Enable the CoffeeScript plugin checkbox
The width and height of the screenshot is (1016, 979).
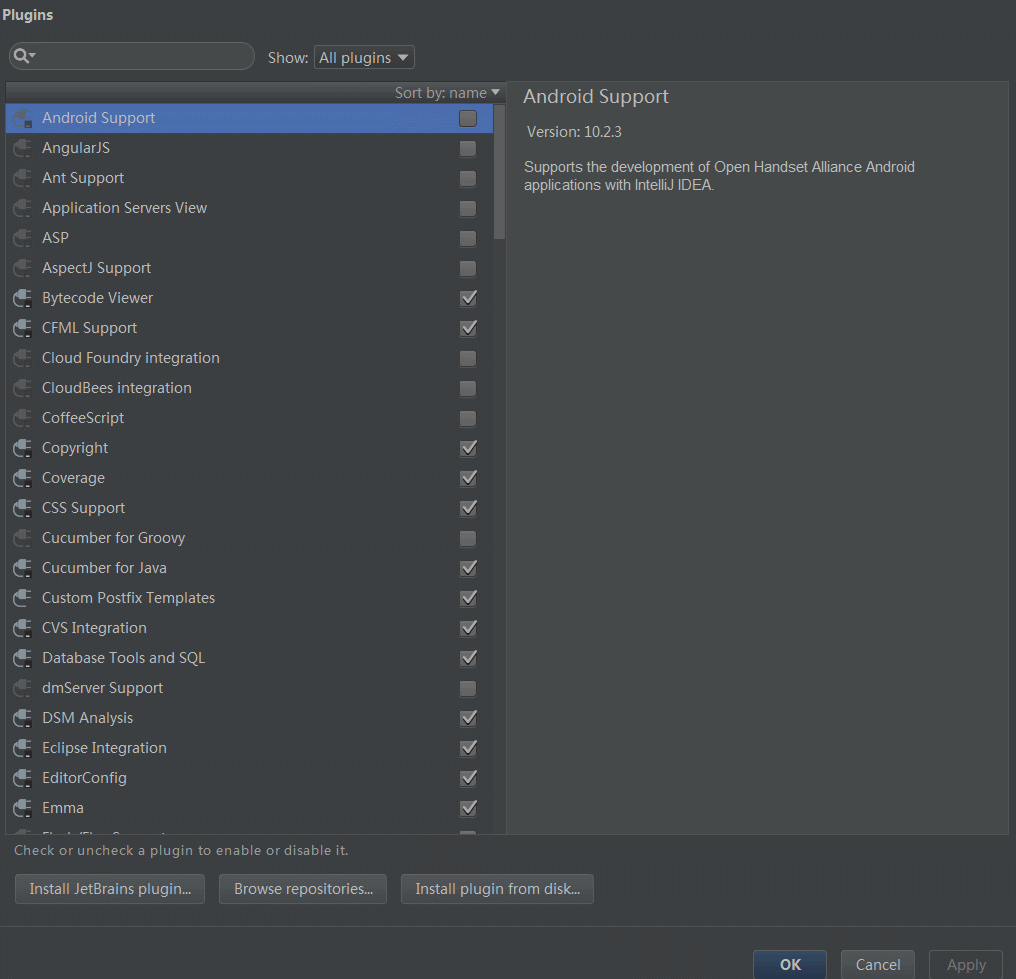468,418
